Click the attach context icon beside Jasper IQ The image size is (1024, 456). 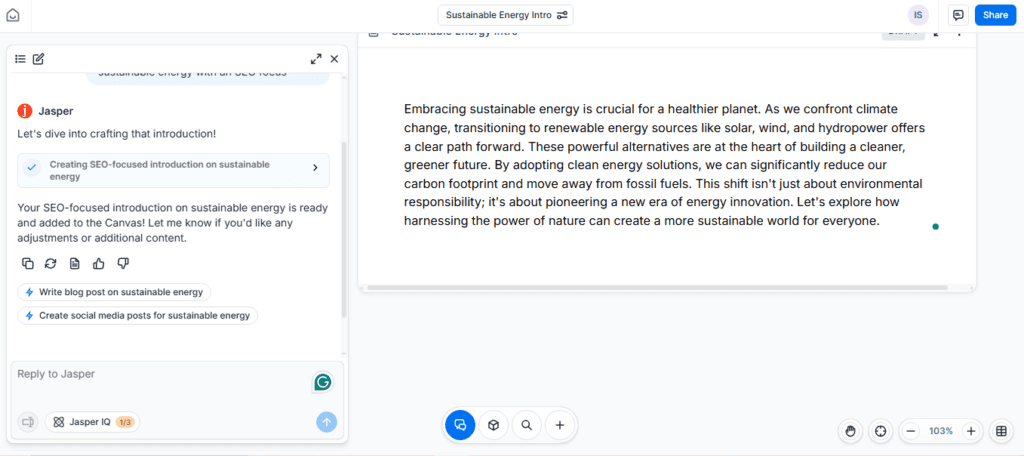pyautogui.click(x=28, y=422)
